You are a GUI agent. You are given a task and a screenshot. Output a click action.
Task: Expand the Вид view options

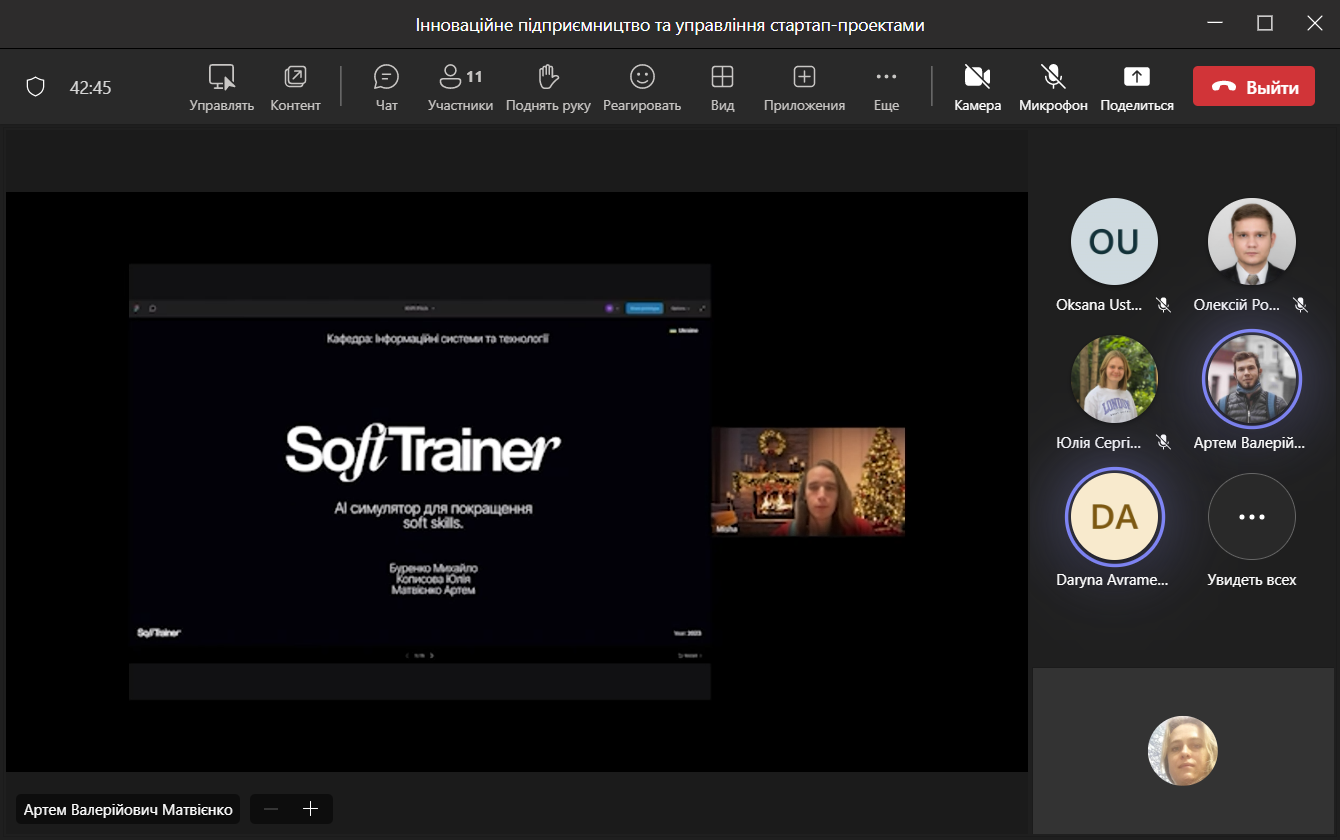722,87
